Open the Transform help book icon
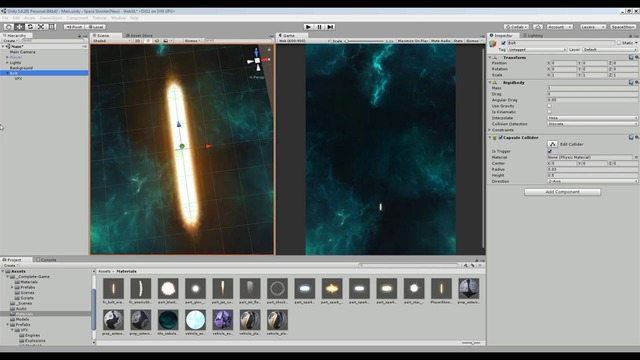 point(631,58)
